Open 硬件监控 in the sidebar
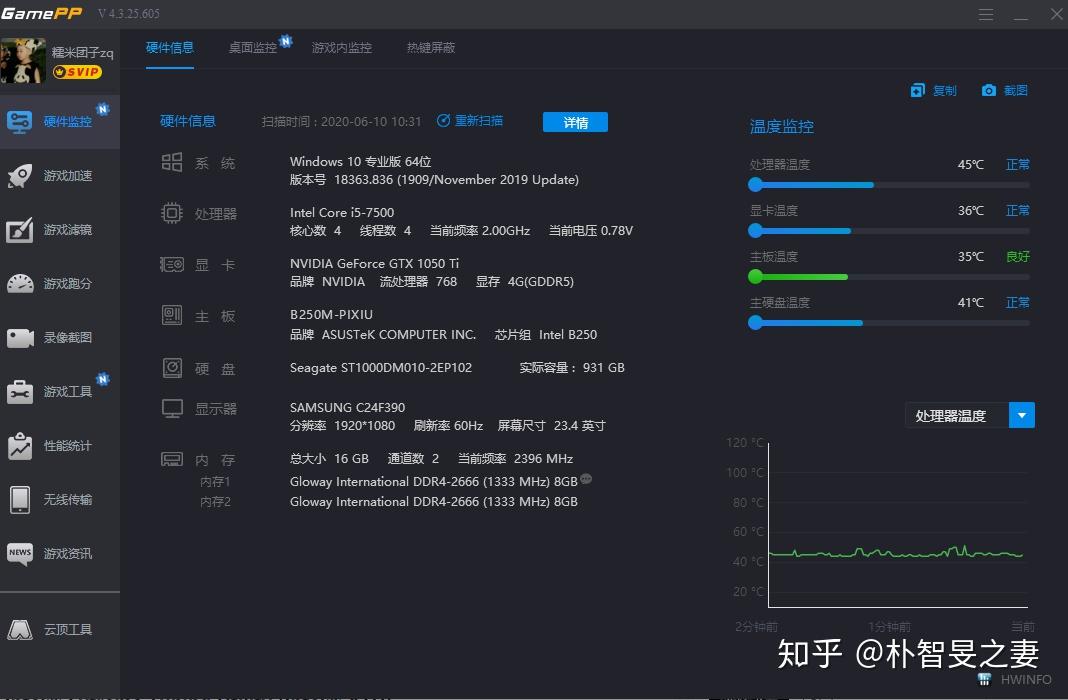The image size is (1068, 700). [x=60, y=122]
